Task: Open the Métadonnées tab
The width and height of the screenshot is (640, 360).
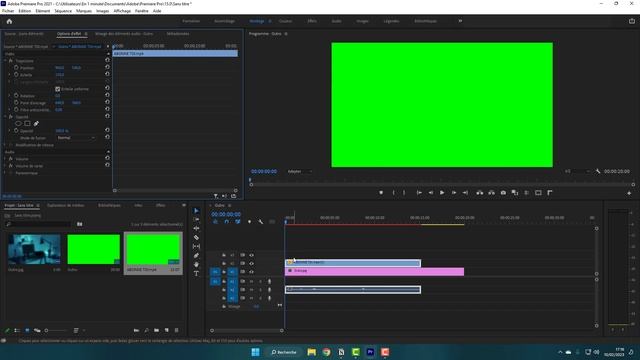Action: (x=178, y=34)
